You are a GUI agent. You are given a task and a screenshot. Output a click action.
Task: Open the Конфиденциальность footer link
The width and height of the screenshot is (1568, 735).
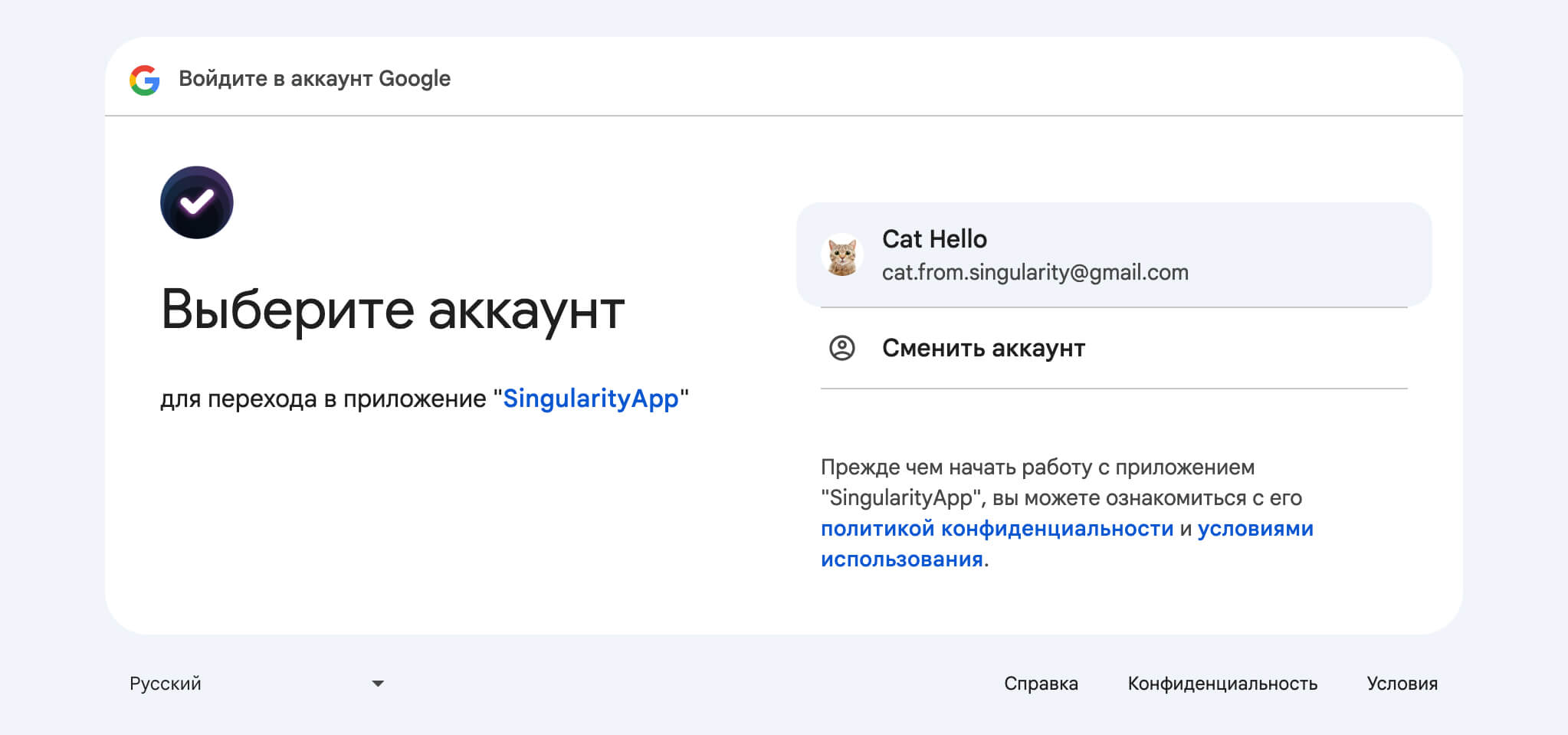pos(1222,683)
